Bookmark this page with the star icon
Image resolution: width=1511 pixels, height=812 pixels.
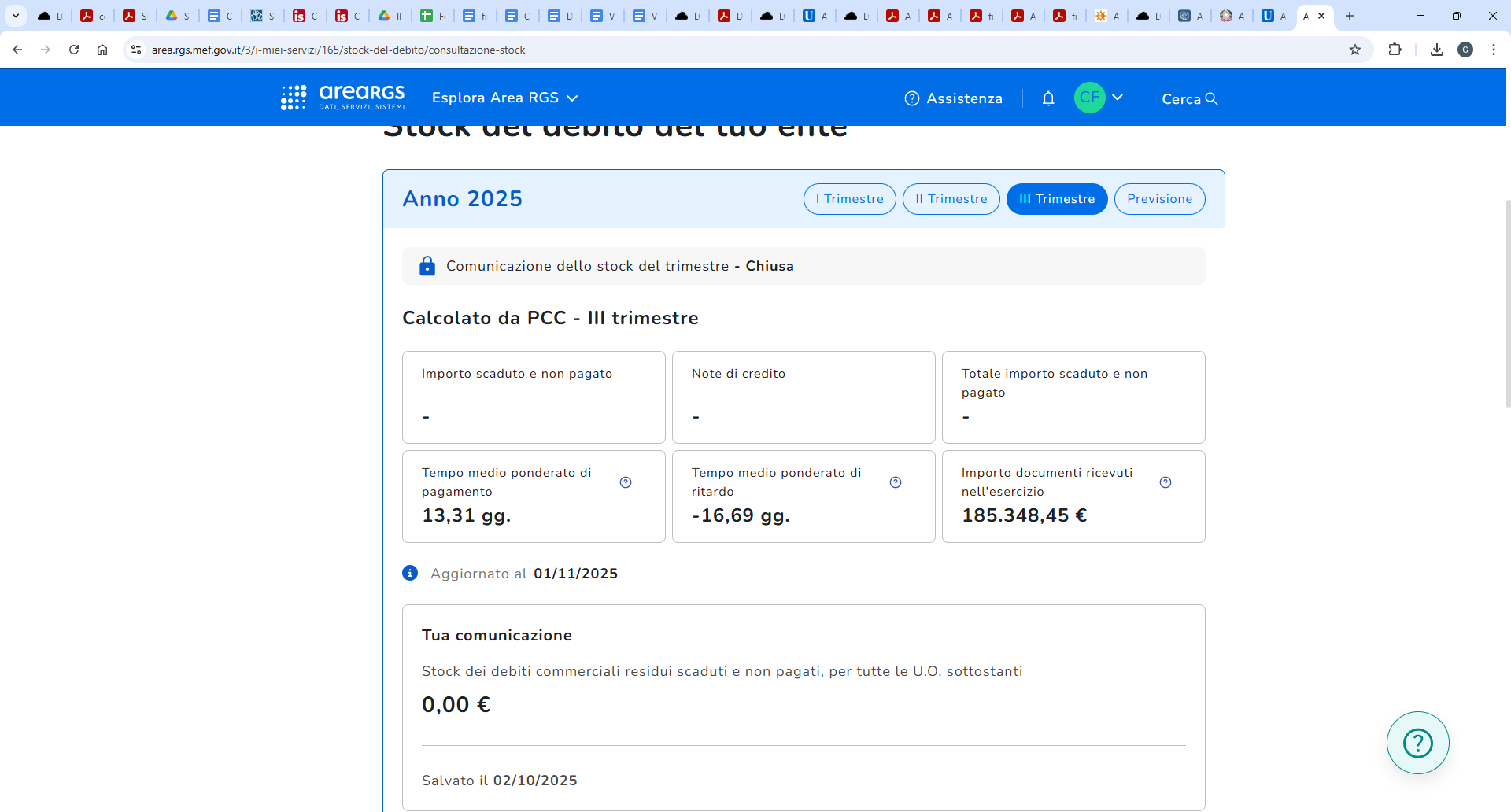(1355, 50)
